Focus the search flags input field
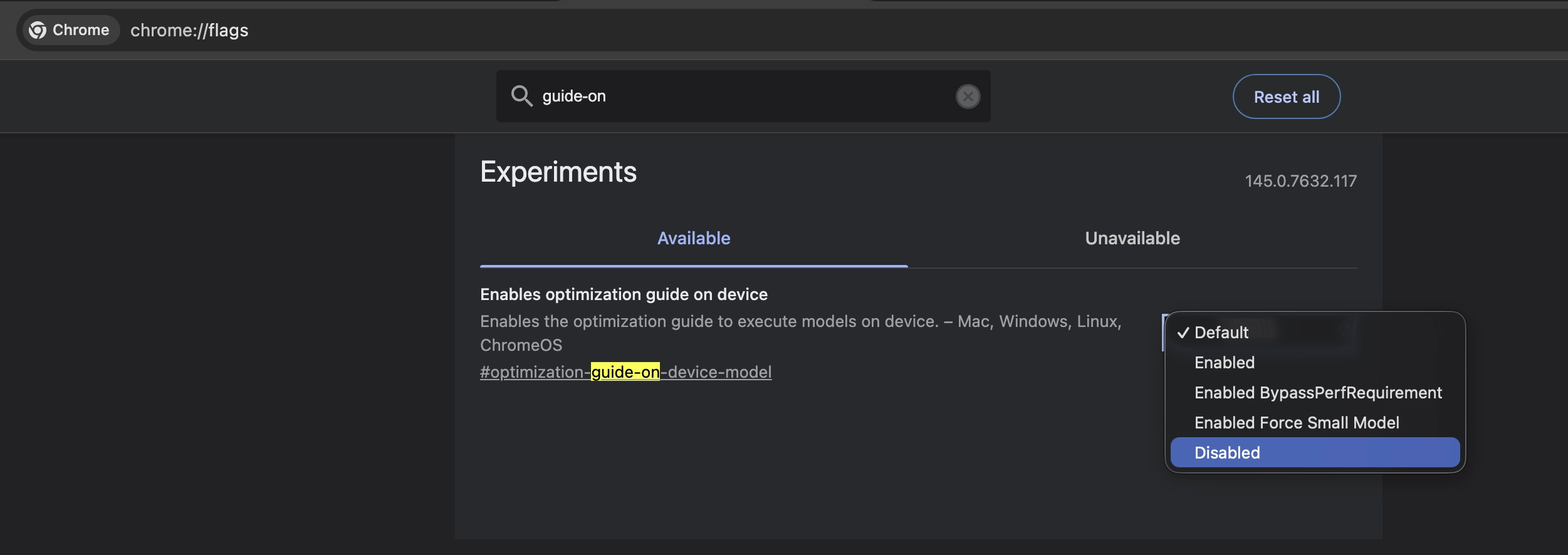This screenshot has width=1568, height=555. pyautogui.click(x=740, y=96)
